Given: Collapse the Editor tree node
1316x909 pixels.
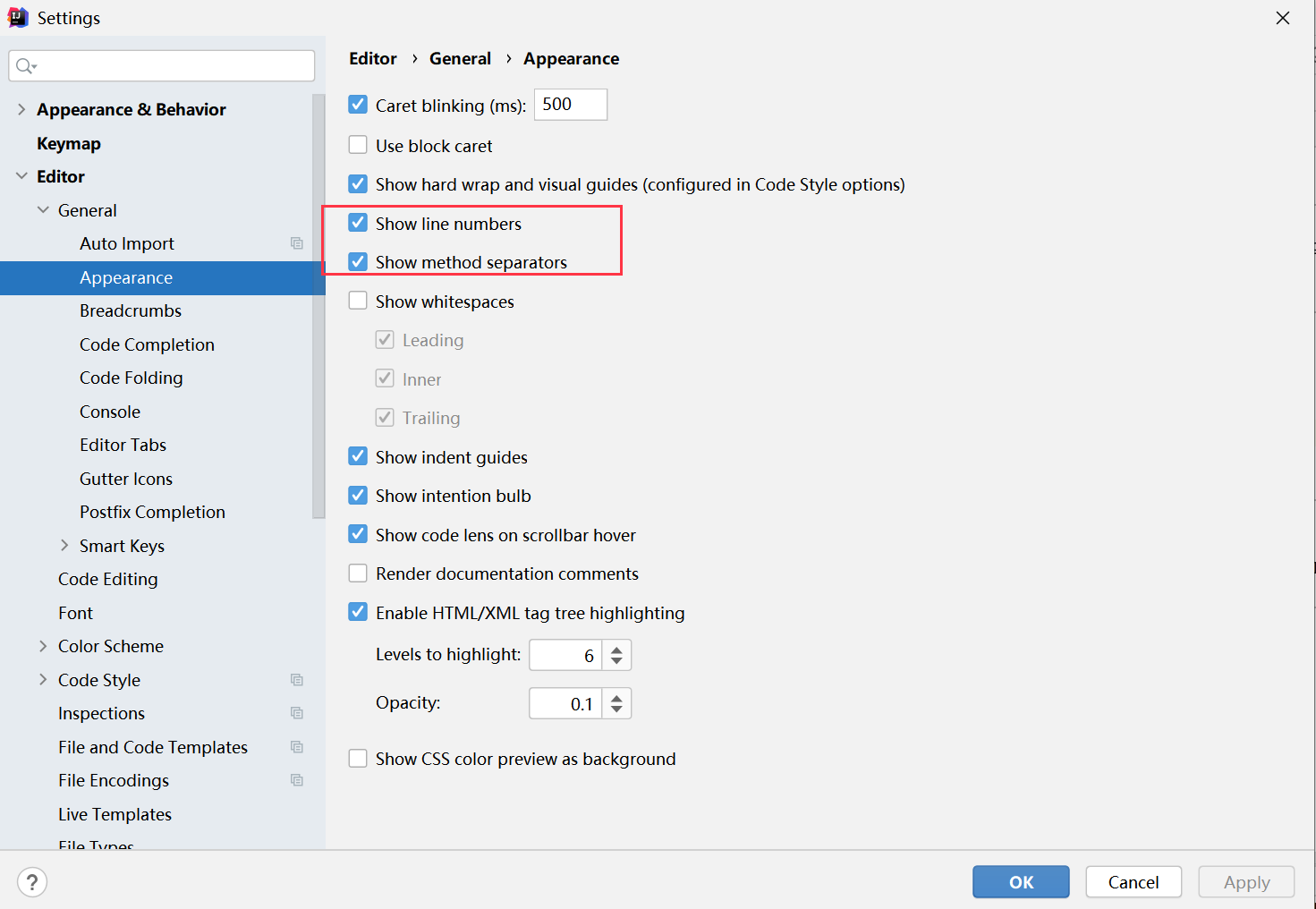Looking at the screenshot, I should point(21,176).
